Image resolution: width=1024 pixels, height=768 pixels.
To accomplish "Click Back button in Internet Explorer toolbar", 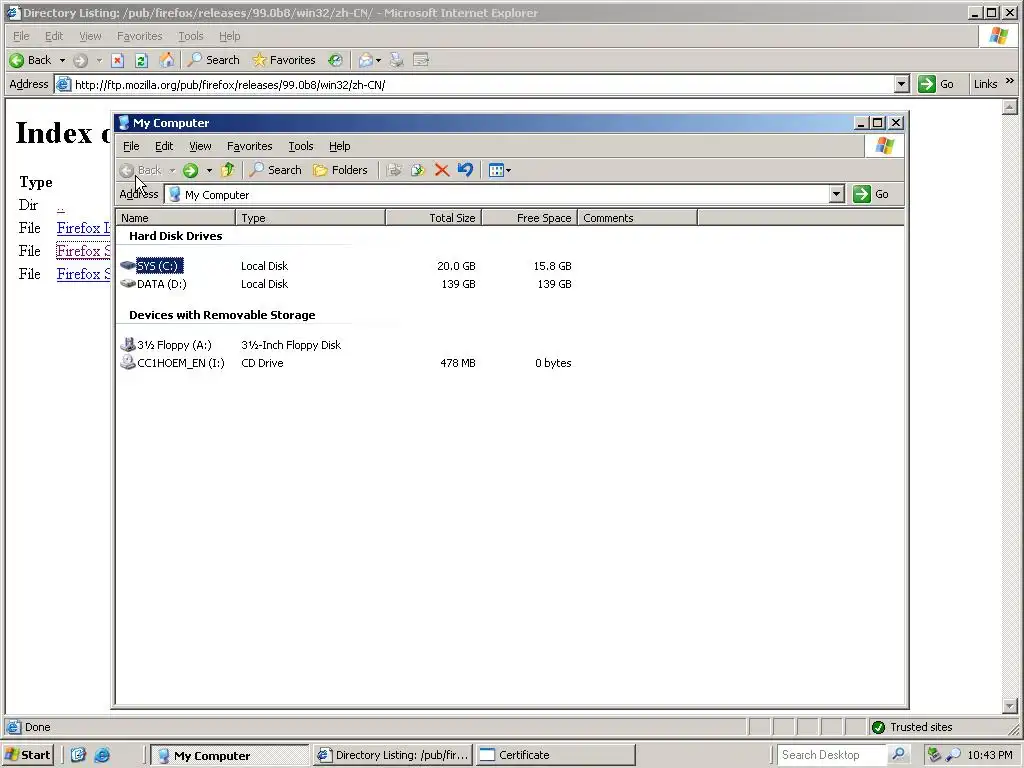I will [x=30, y=60].
